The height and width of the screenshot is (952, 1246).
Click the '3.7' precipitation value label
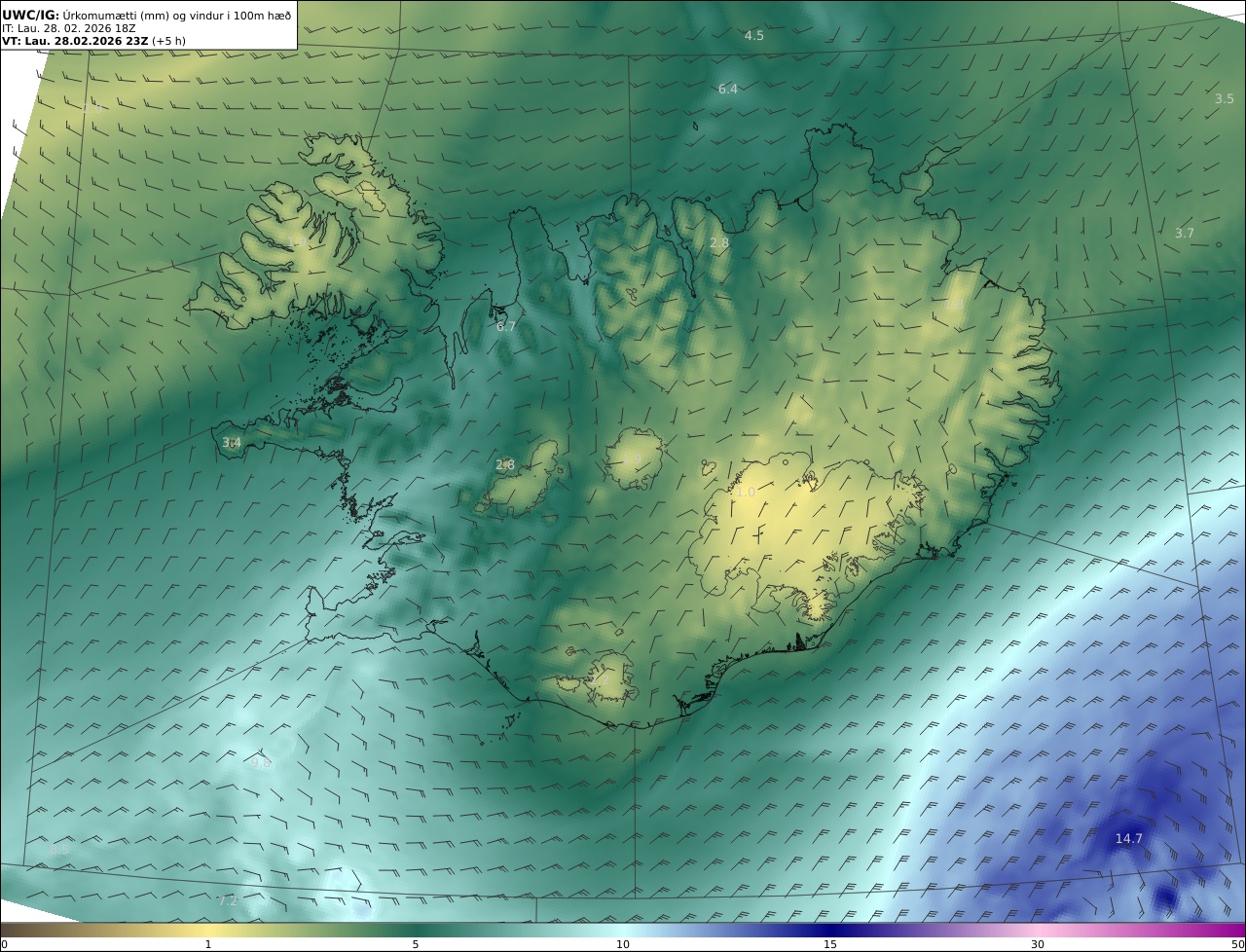tap(1185, 234)
